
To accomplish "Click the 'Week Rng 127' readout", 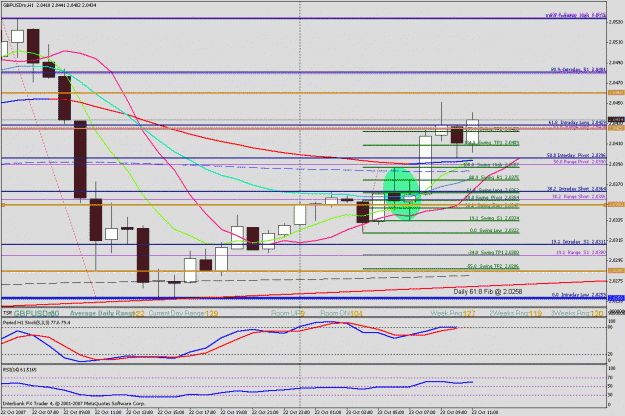I will [x=453, y=314].
